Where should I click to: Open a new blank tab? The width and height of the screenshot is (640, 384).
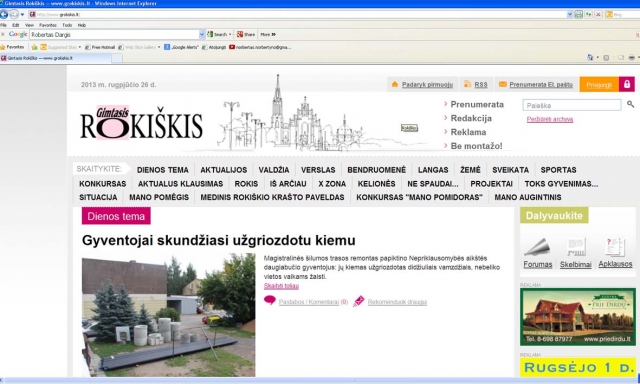click(117, 58)
